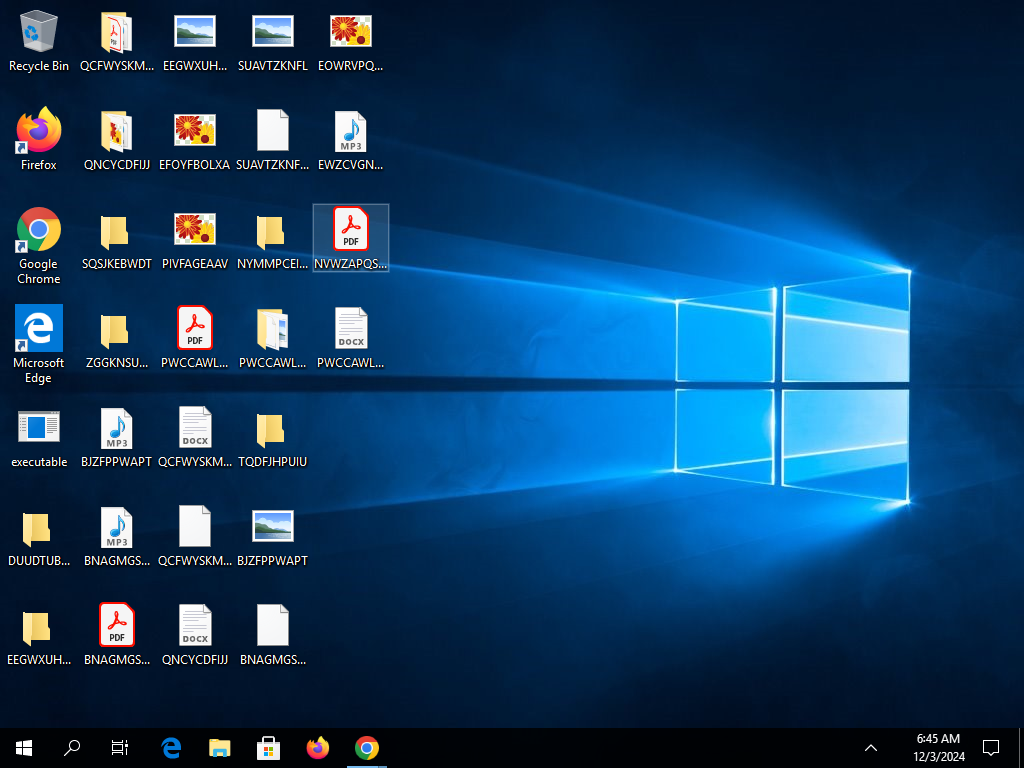Open the Windows Start menu
Image resolution: width=1024 pixels, height=768 pixels.
point(24,747)
